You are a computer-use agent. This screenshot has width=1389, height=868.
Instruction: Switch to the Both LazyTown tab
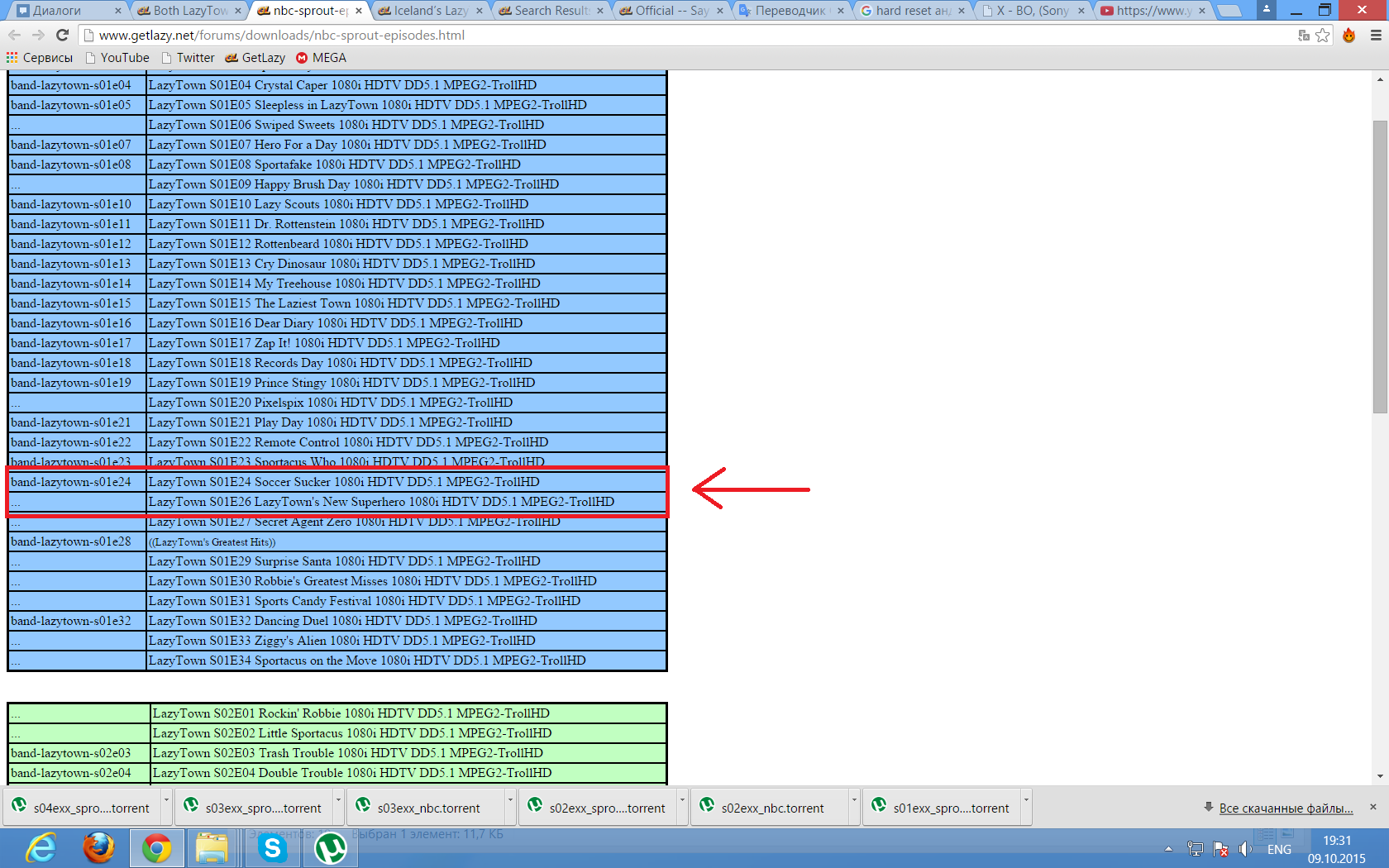pos(190,11)
